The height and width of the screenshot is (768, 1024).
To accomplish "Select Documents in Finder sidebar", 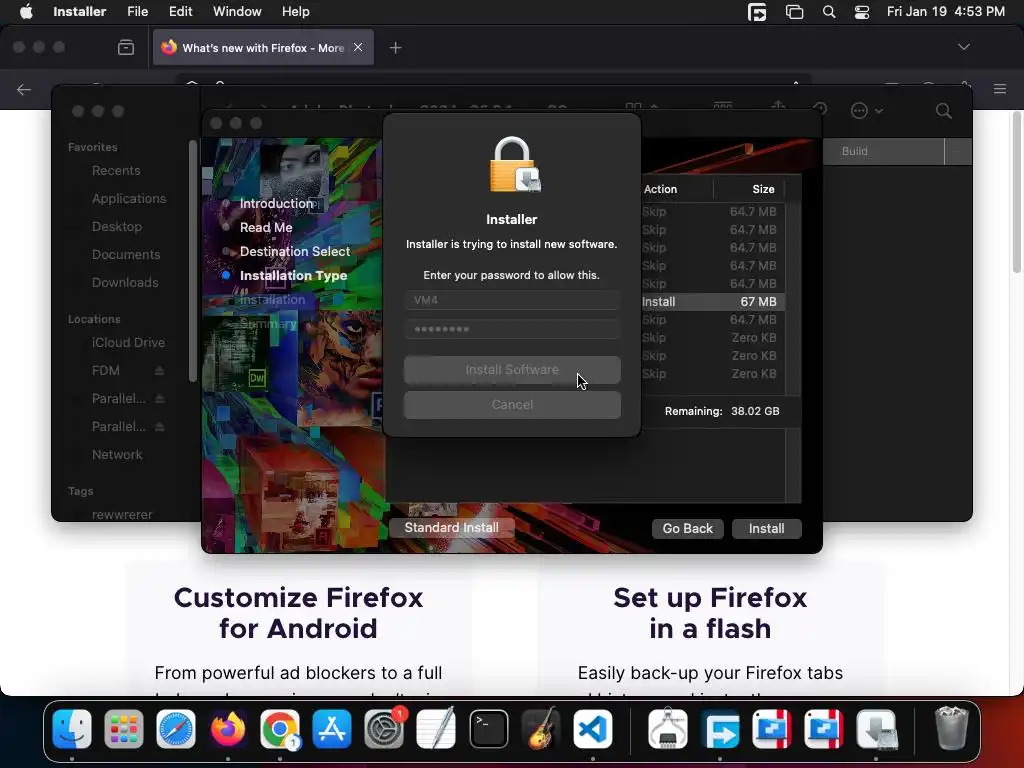I will 126,255.
